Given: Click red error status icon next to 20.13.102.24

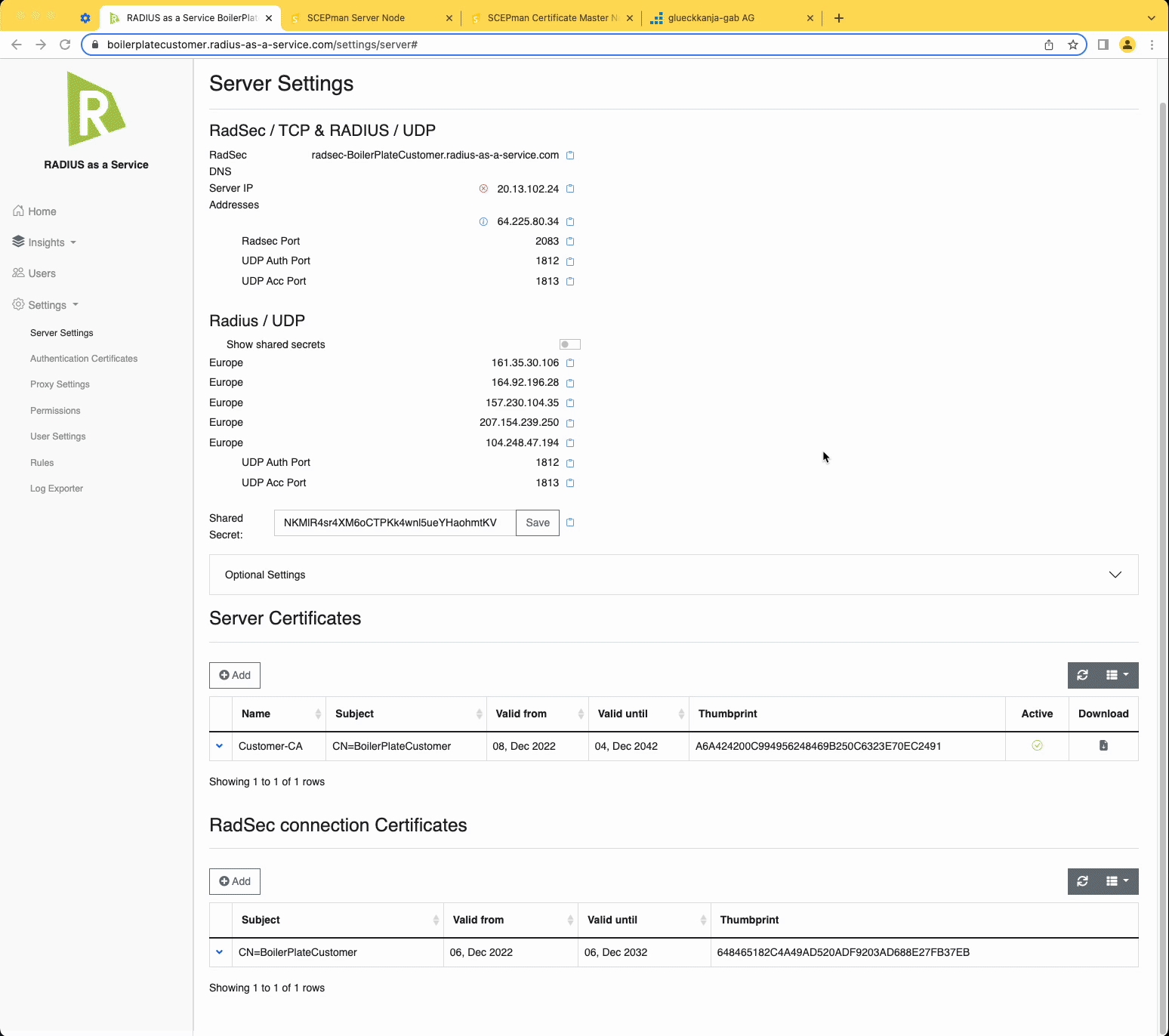Looking at the screenshot, I should tap(483, 189).
